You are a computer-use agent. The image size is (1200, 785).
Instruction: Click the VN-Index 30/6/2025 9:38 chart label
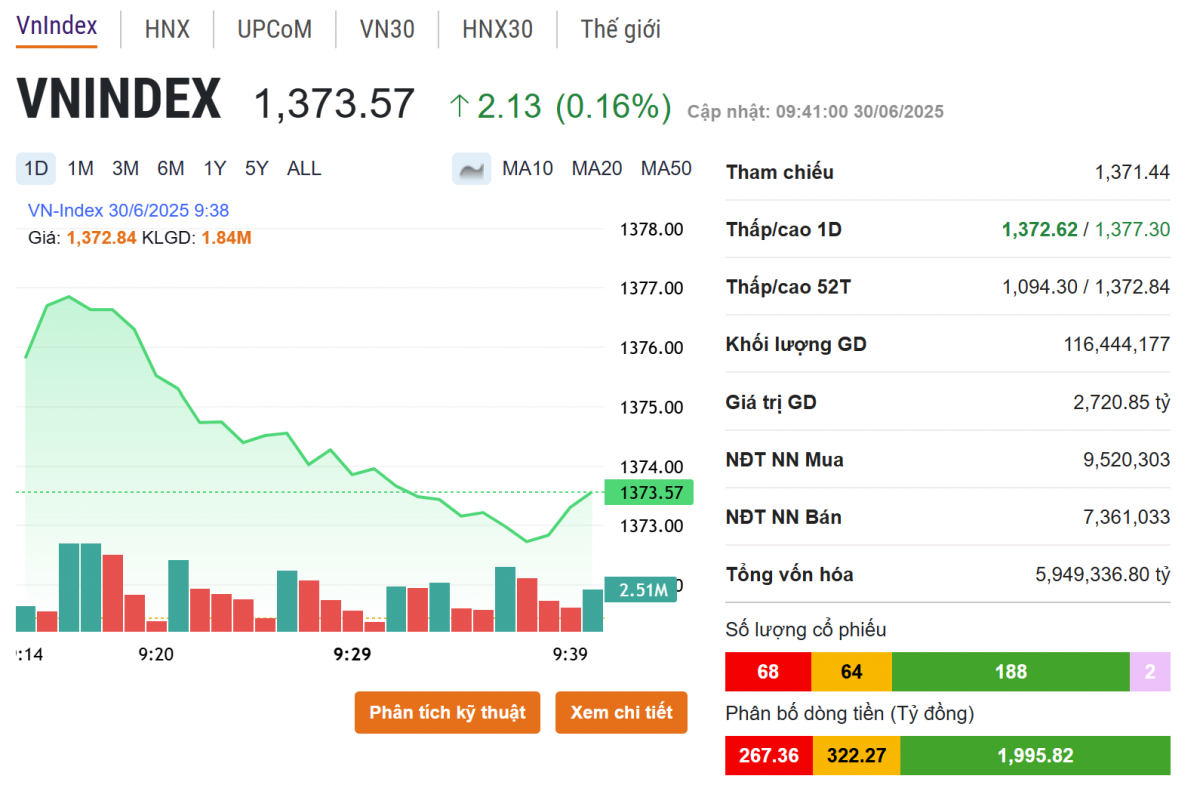128,210
